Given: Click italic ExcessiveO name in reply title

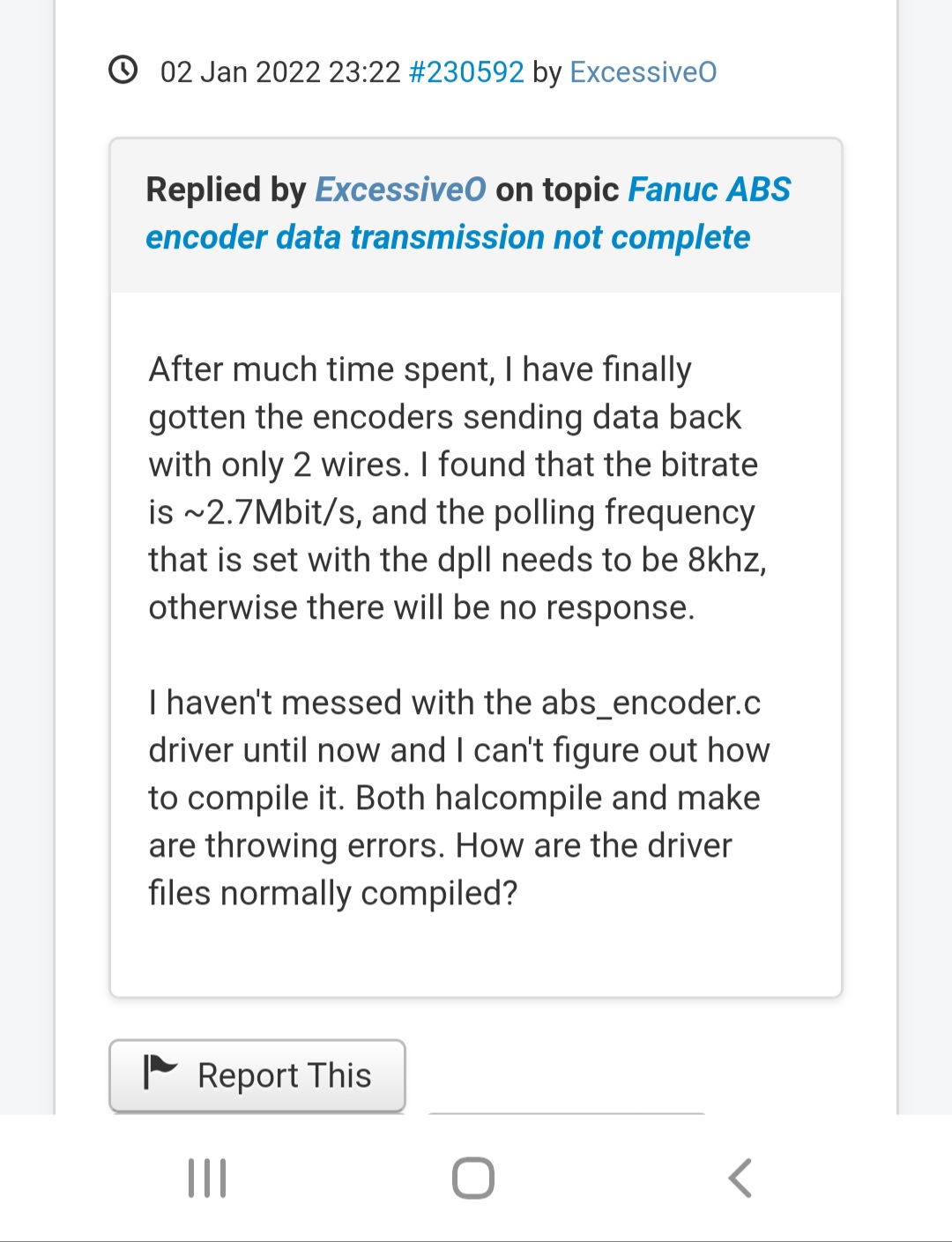Looking at the screenshot, I should (x=400, y=190).
